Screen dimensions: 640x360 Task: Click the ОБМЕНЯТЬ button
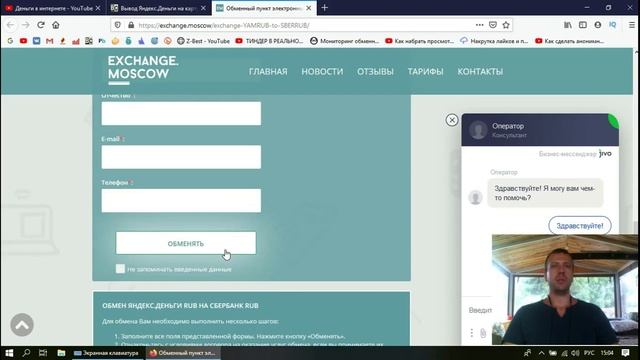[x=186, y=243]
